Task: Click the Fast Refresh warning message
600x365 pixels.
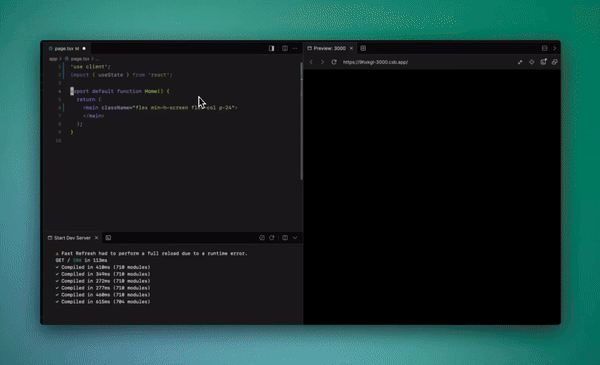Action: [152, 253]
